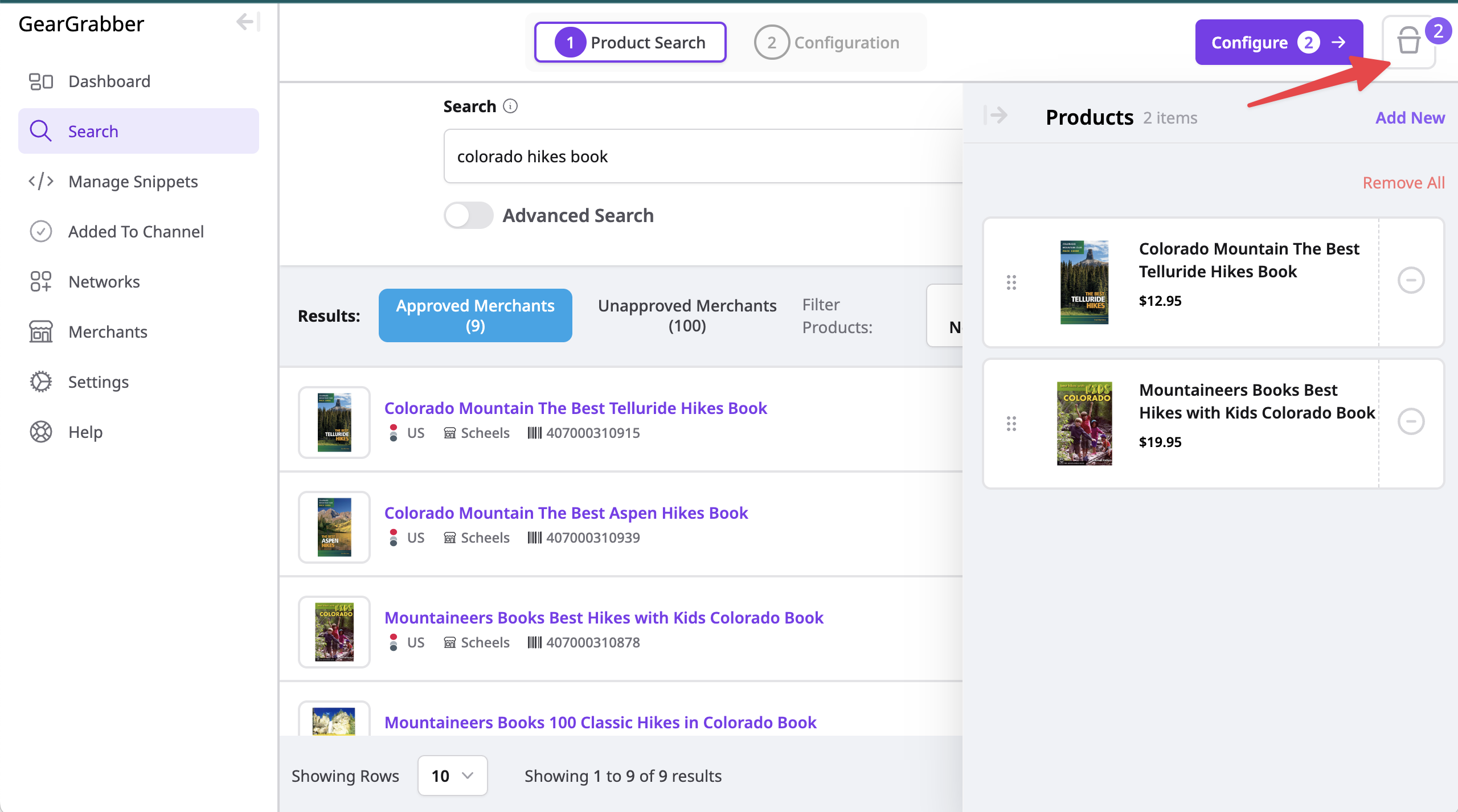
Task: Click Add New in Products panel
Action: click(x=1410, y=118)
